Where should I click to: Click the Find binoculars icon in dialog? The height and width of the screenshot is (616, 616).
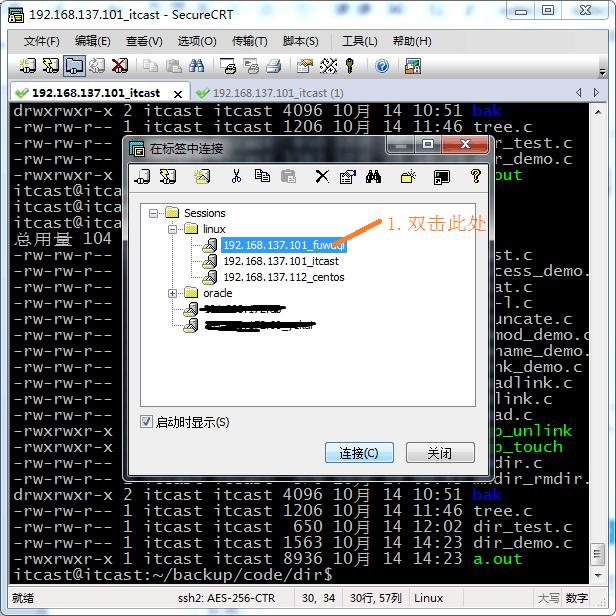[x=374, y=176]
